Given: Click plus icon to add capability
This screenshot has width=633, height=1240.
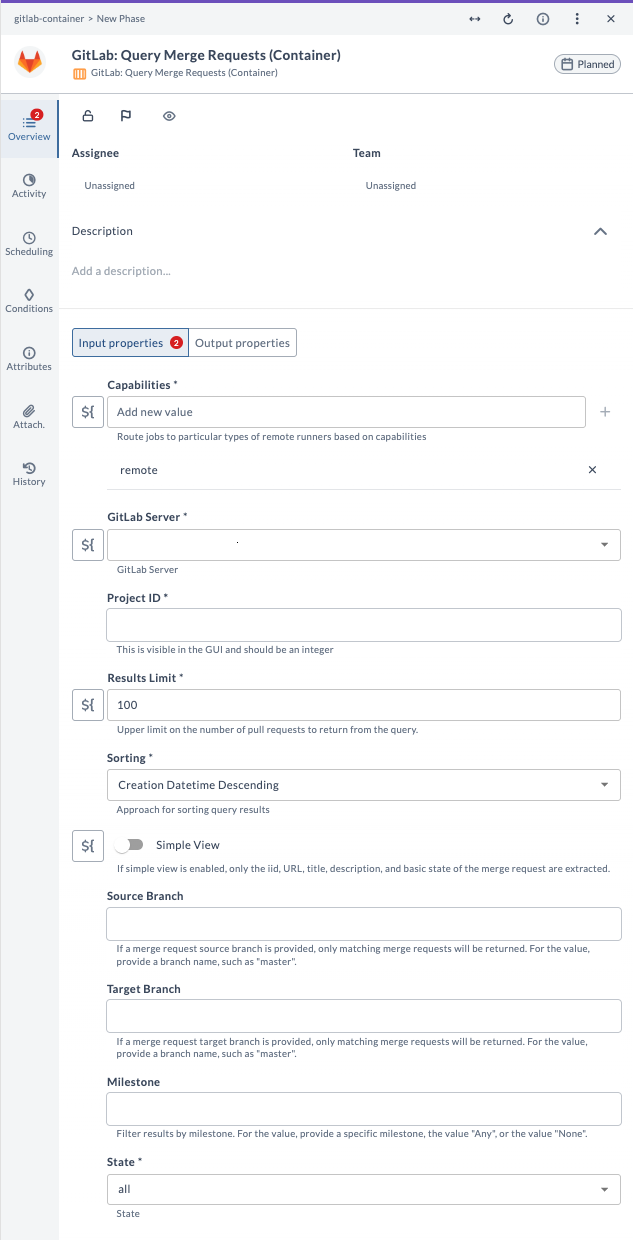Looking at the screenshot, I should [605, 412].
